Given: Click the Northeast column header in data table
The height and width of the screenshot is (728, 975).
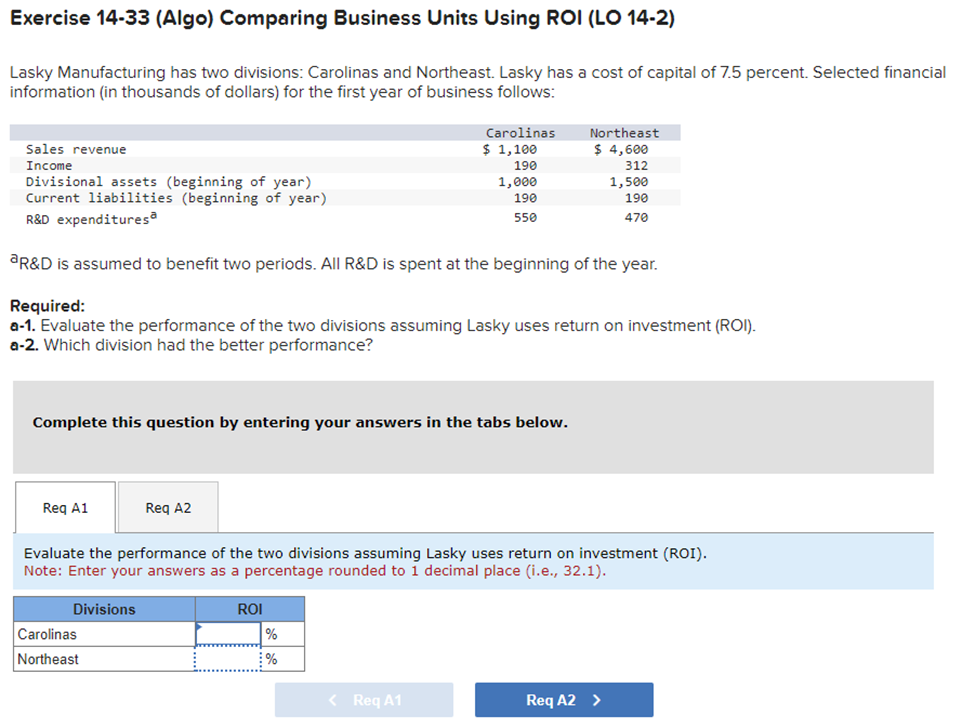Looking at the screenshot, I should [623, 132].
